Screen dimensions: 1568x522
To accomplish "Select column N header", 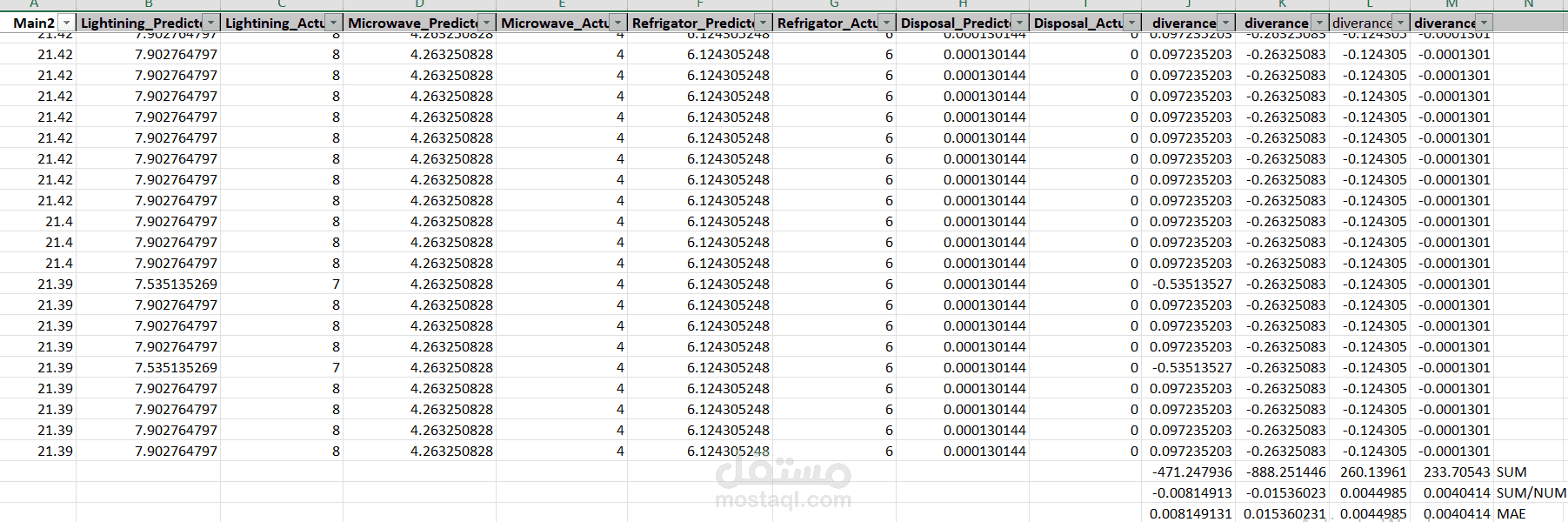I will [1530, 4].
